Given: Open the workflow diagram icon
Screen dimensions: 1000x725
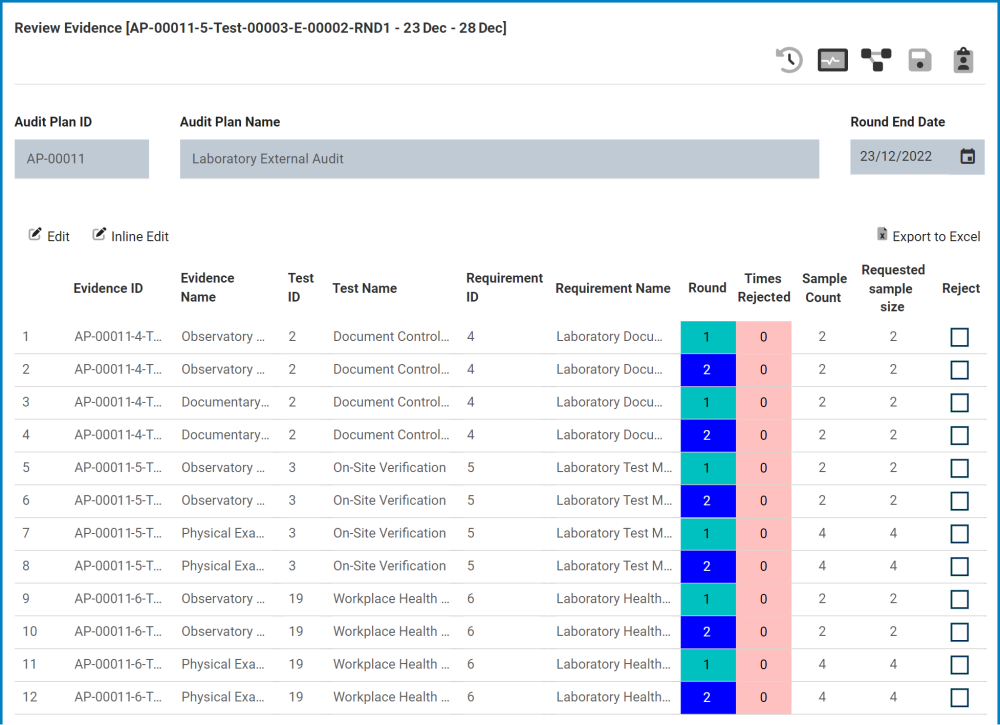Looking at the screenshot, I should (x=876, y=60).
